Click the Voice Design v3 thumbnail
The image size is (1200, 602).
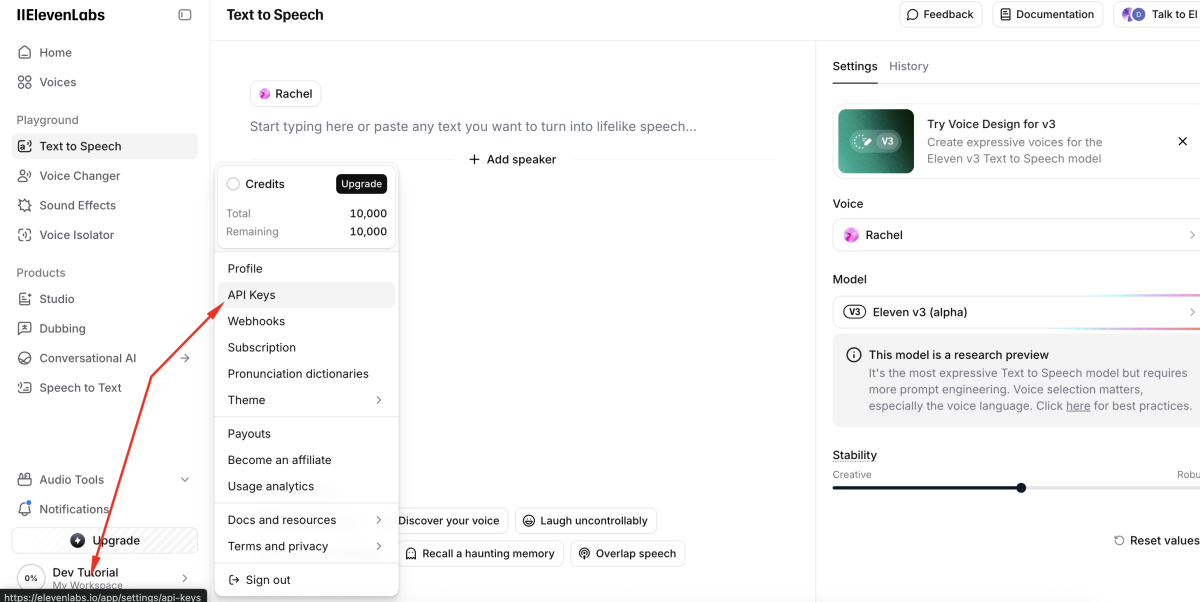tap(875, 141)
